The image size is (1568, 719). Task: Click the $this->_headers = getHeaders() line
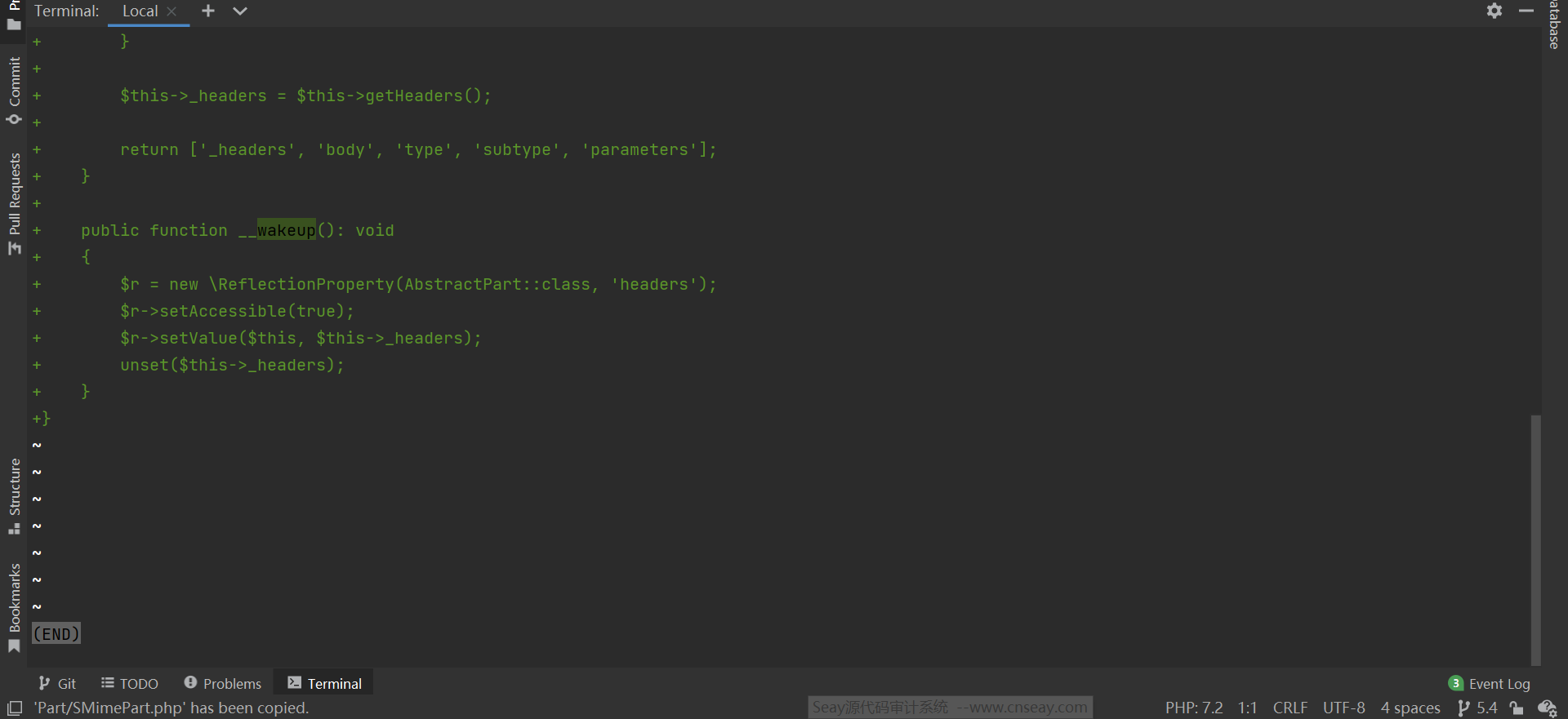pyautogui.click(x=305, y=95)
